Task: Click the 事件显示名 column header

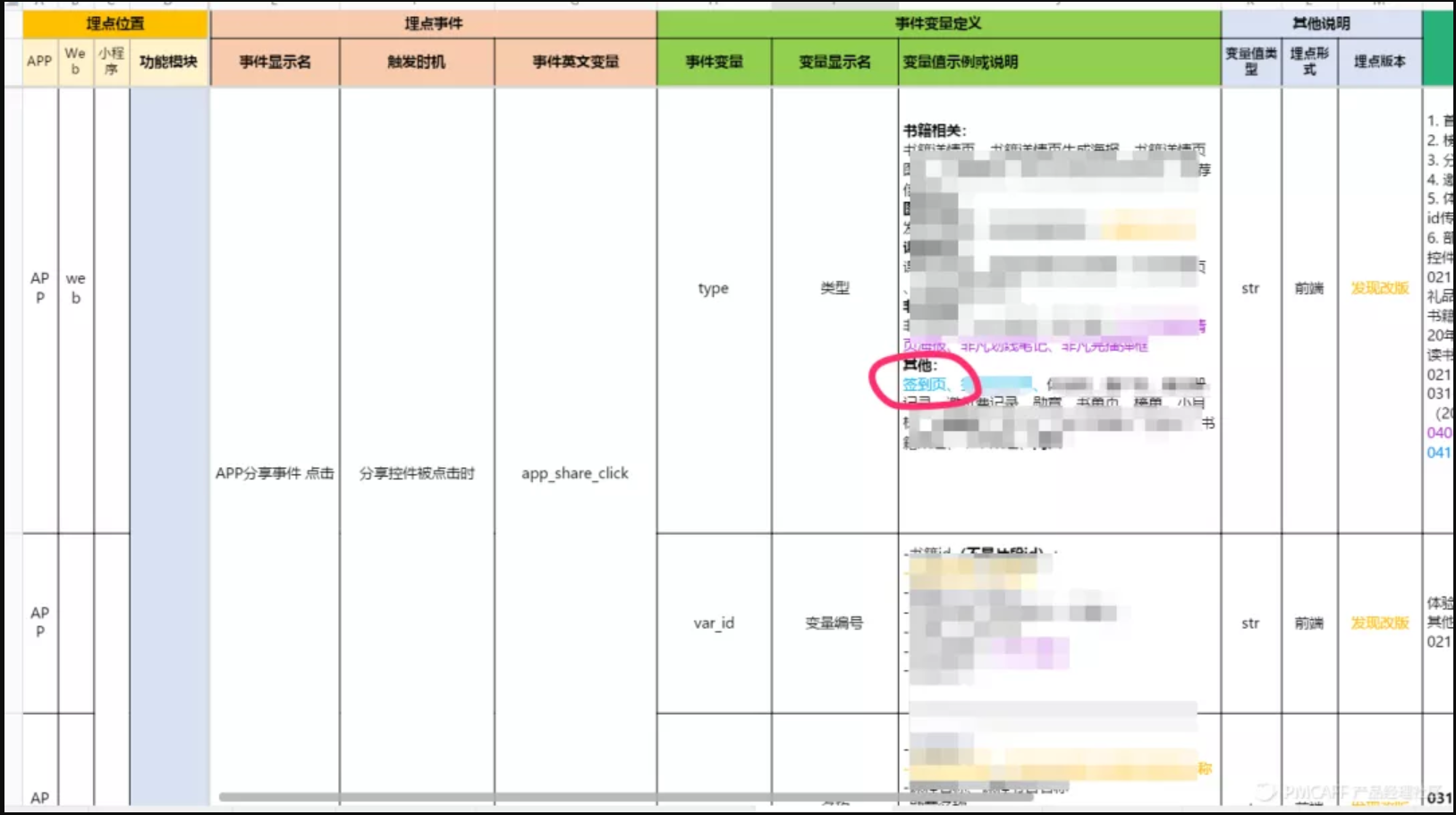Action: [x=275, y=62]
